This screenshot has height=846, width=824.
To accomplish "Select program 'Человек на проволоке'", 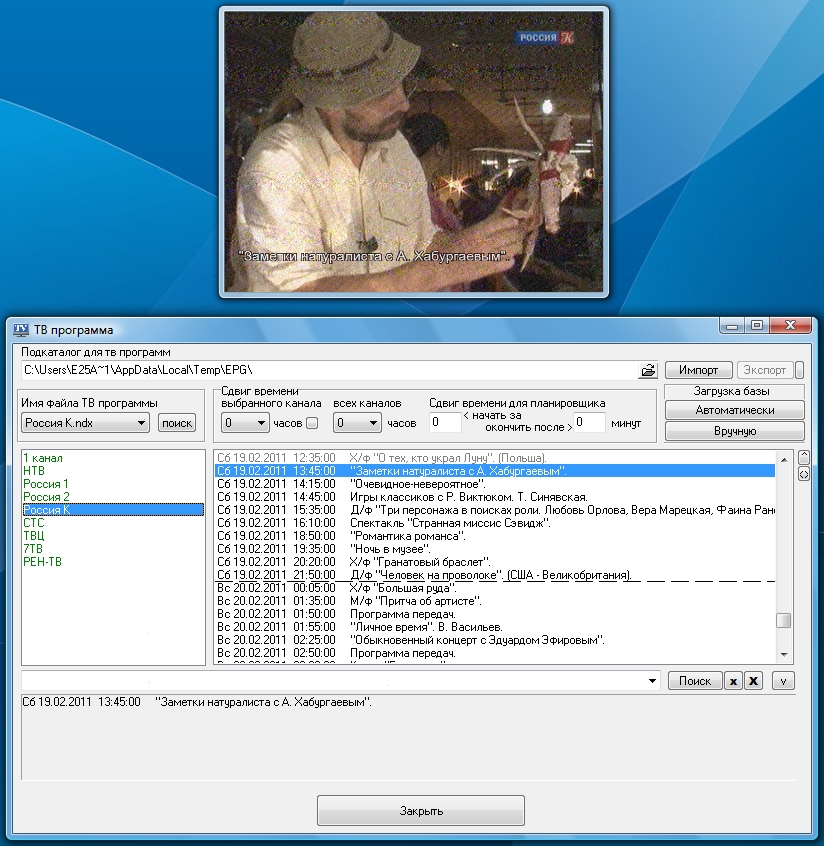I will tap(495, 575).
